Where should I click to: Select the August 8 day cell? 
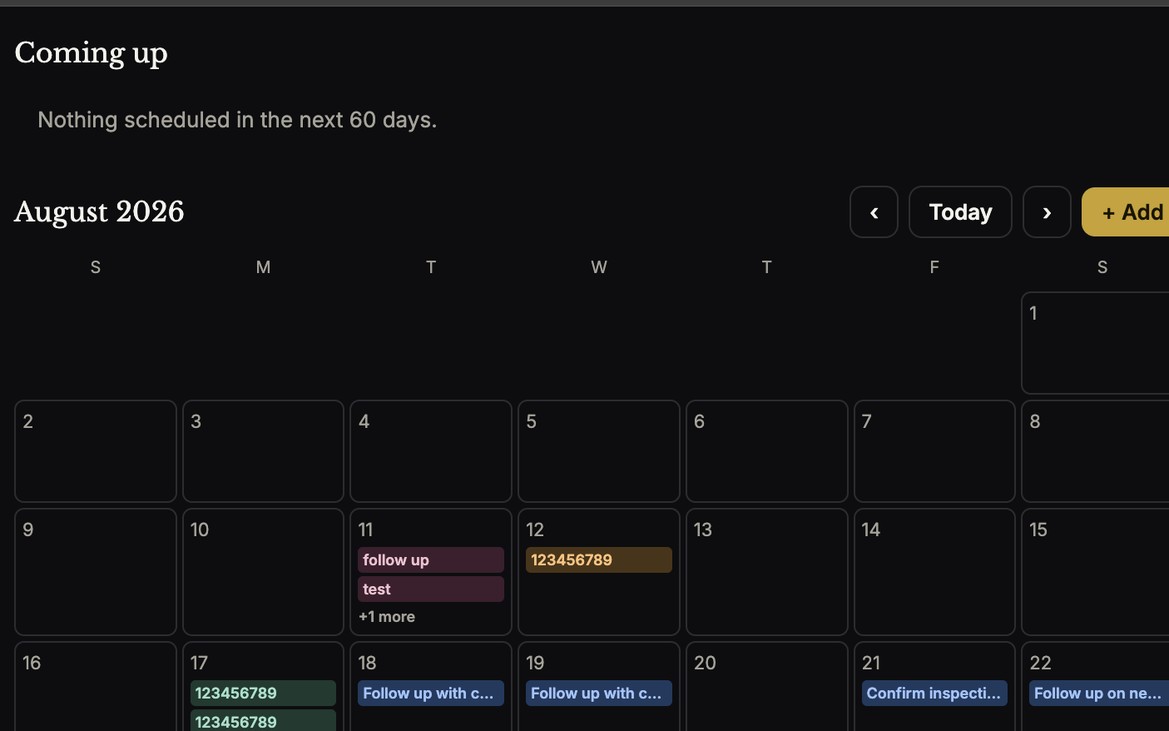coord(1095,452)
